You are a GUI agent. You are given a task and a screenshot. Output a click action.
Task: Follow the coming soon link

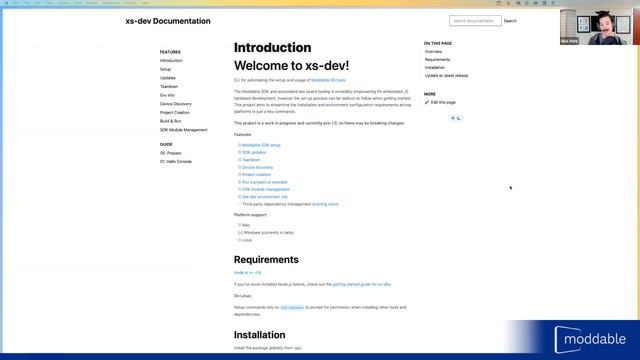coord(325,204)
